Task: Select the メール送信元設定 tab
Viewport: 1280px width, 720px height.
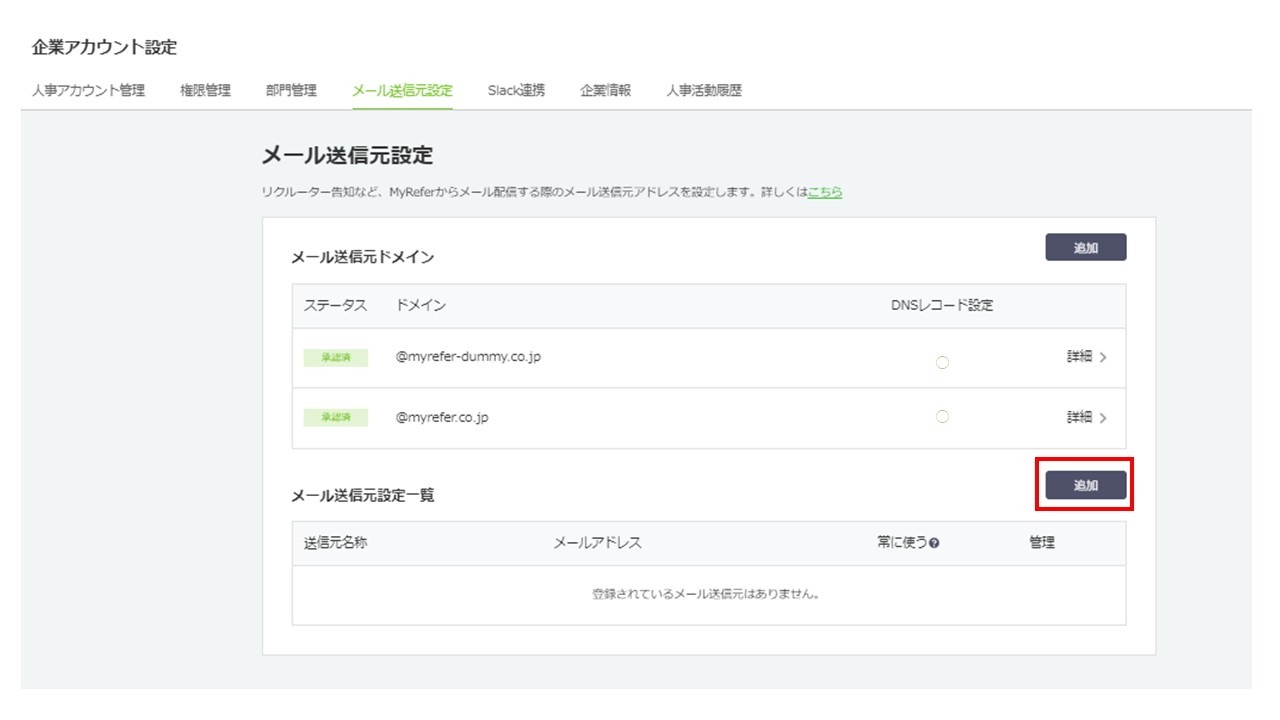Action: [402, 91]
